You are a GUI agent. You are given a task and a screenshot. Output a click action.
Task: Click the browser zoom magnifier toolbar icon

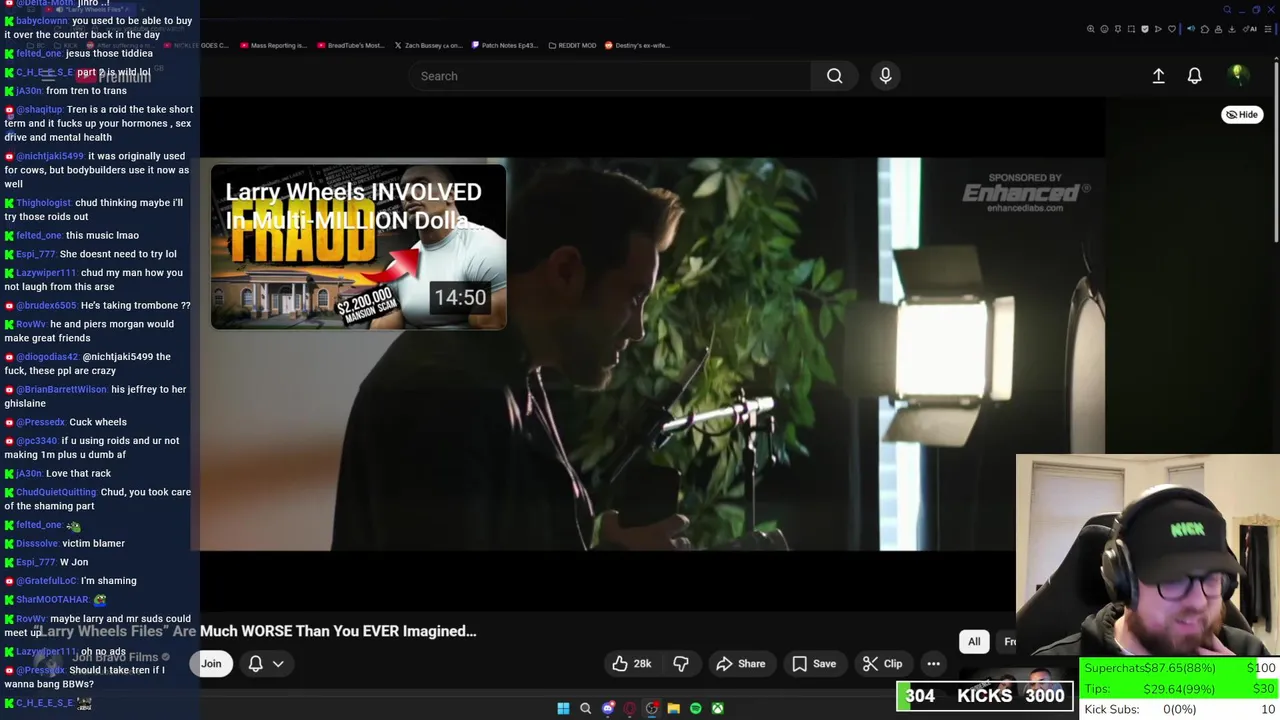pos(1091,29)
